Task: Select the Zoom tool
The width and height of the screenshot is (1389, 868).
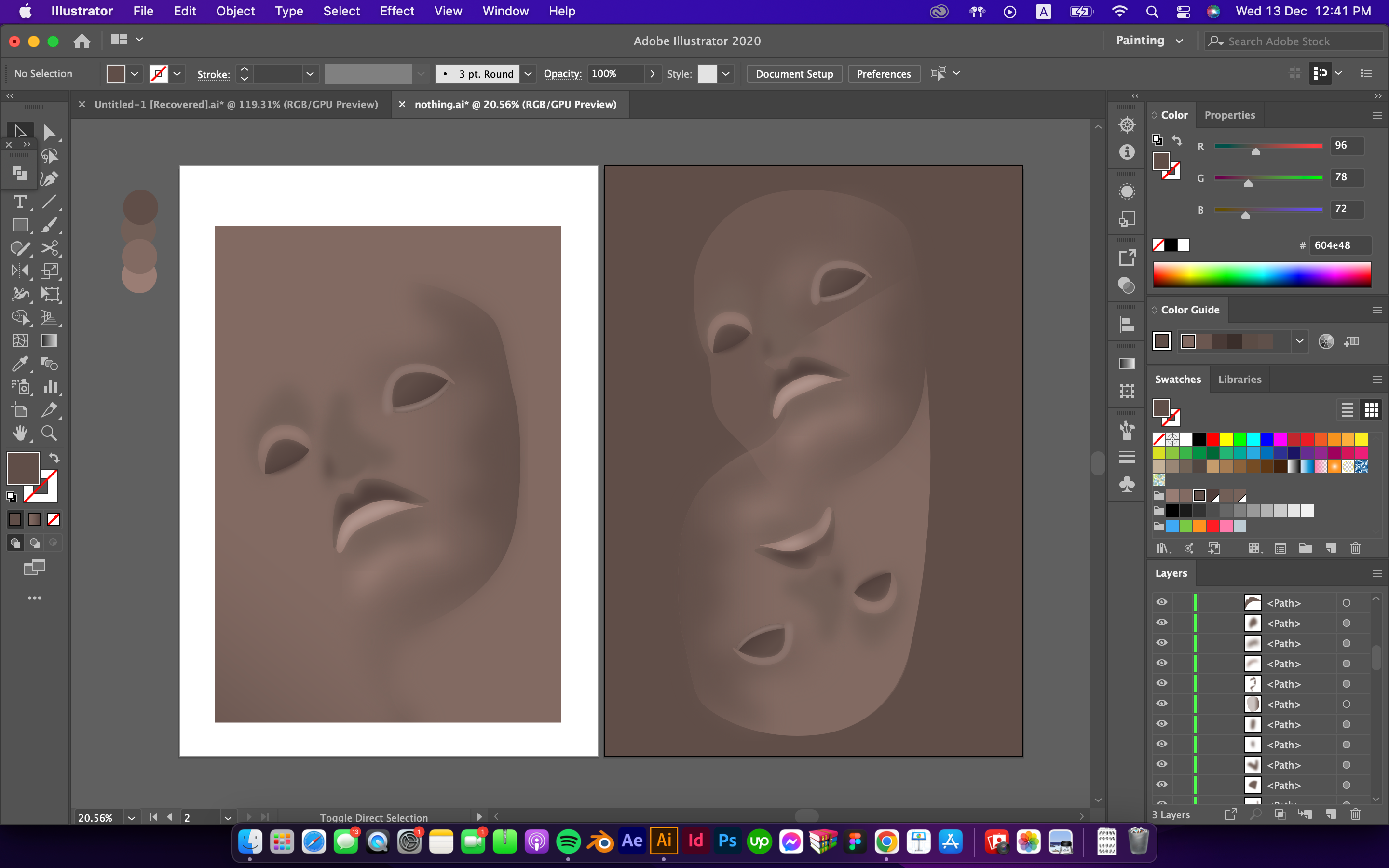Action: (49, 433)
